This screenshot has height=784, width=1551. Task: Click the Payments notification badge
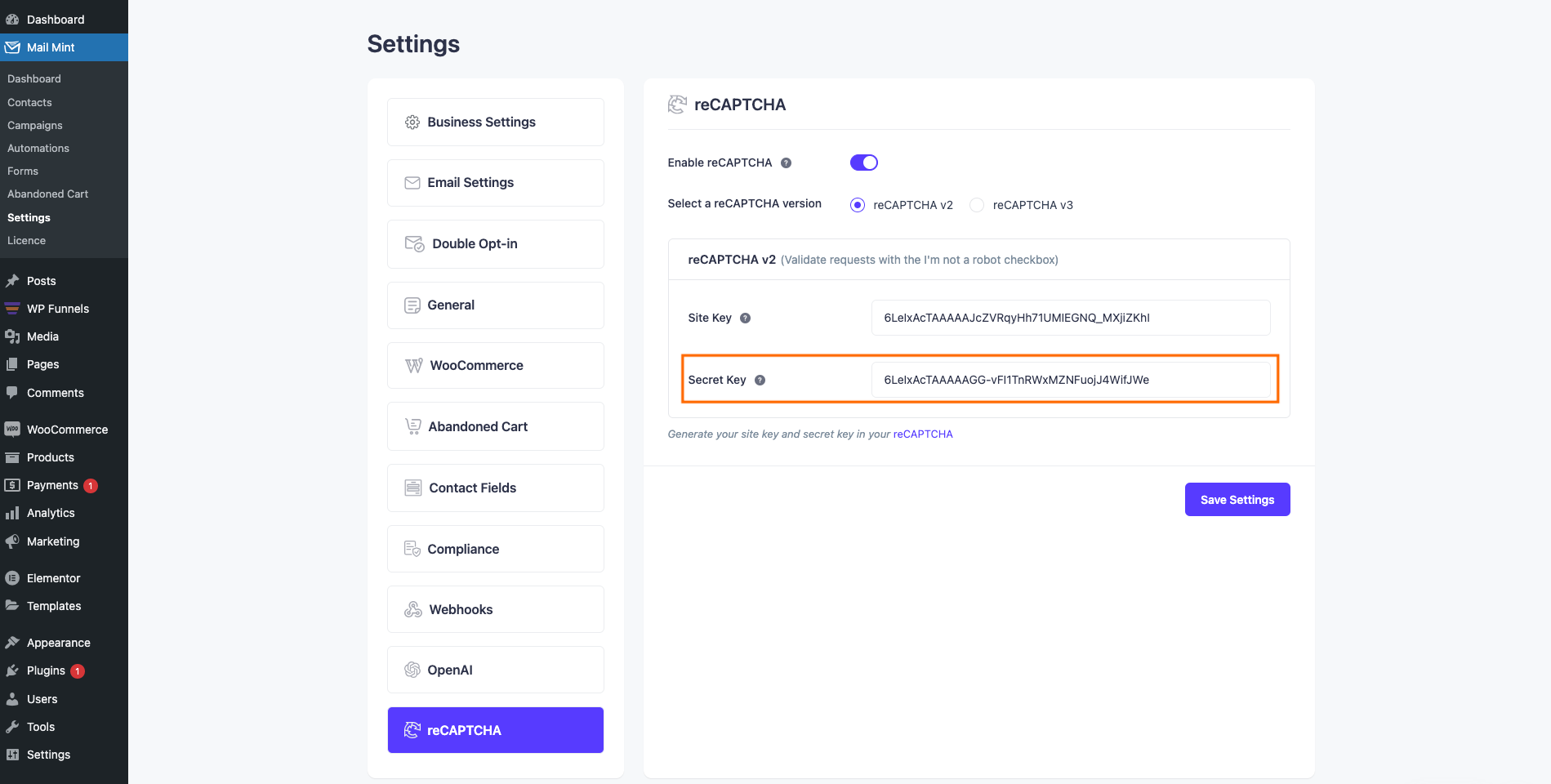(91, 486)
